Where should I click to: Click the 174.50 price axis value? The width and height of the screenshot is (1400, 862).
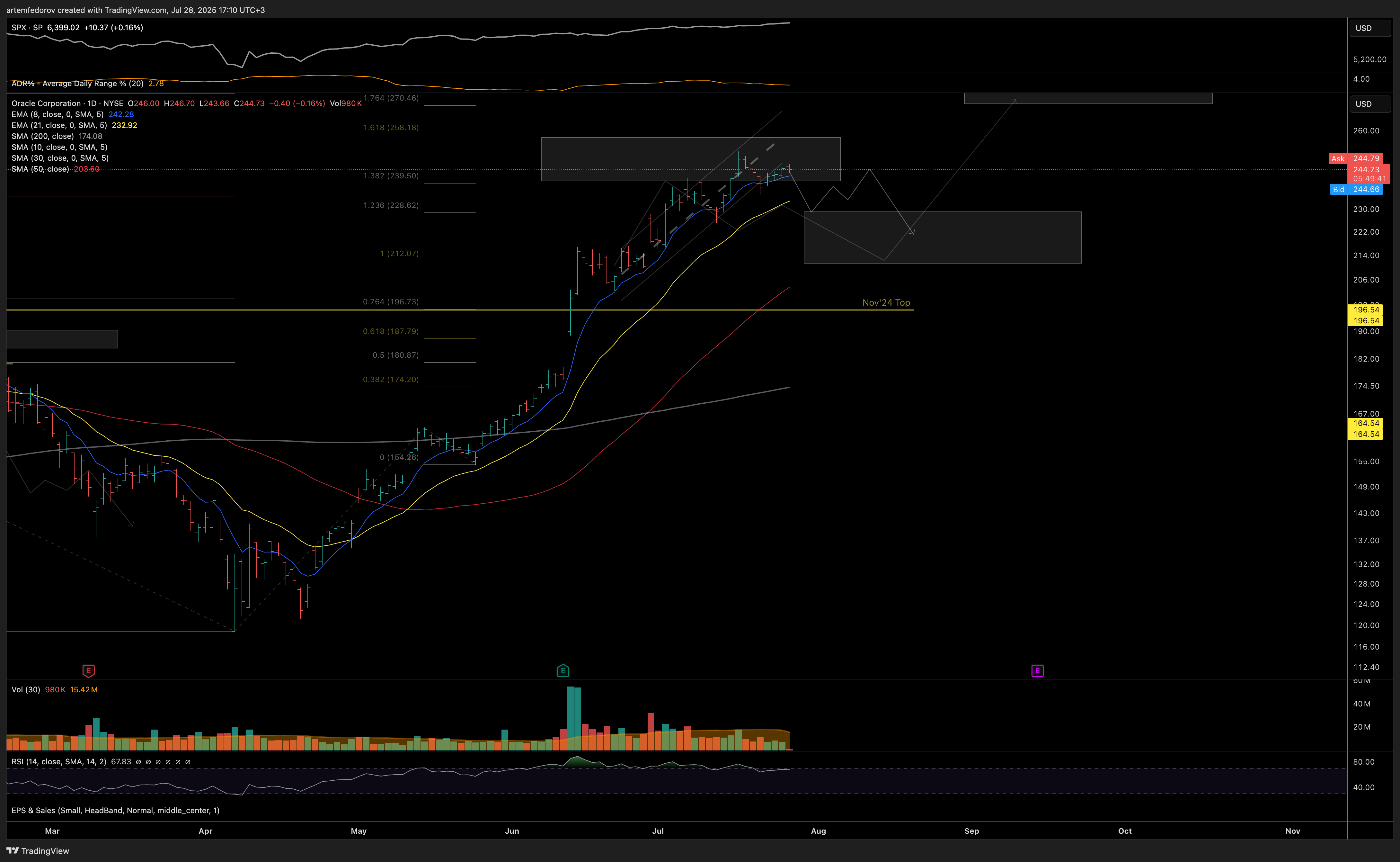tap(1366, 386)
